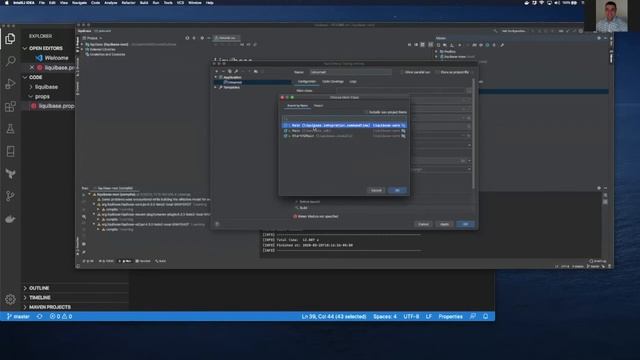The width and height of the screenshot is (640, 360).
Task: Switch to Code Coverage tab
Action: 333,82
